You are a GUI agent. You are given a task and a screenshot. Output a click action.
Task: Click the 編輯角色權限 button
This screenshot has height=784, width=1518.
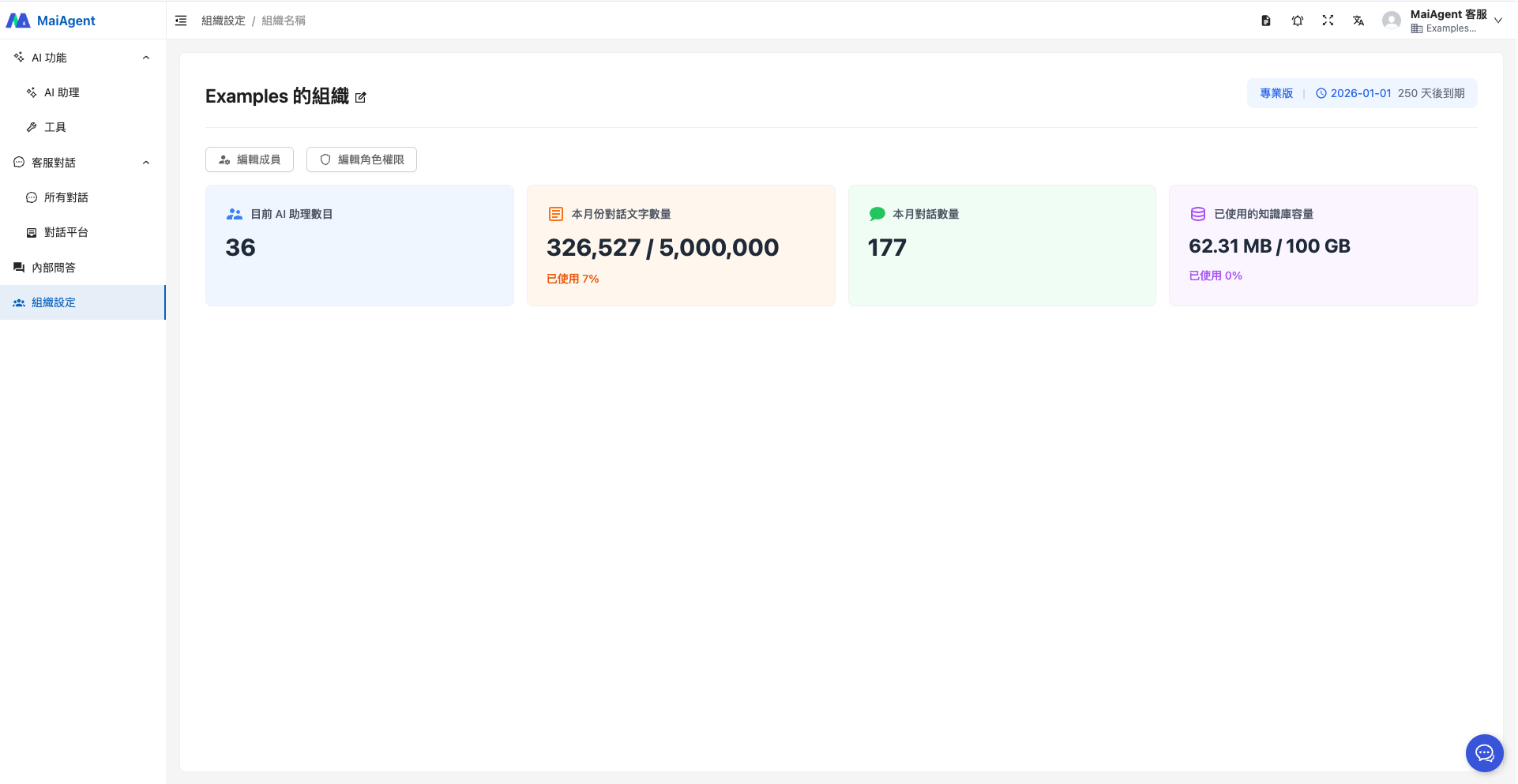tap(362, 159)
